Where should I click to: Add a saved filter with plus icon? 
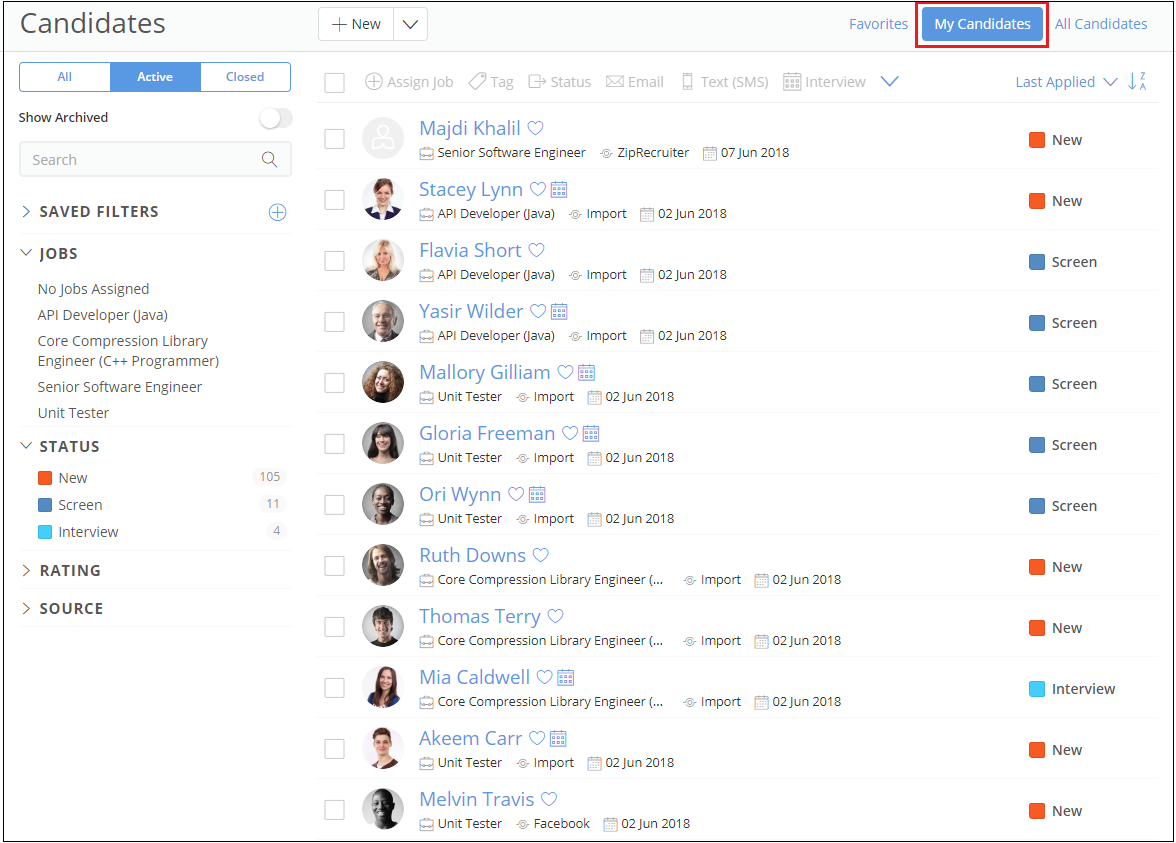pos(277,212)
